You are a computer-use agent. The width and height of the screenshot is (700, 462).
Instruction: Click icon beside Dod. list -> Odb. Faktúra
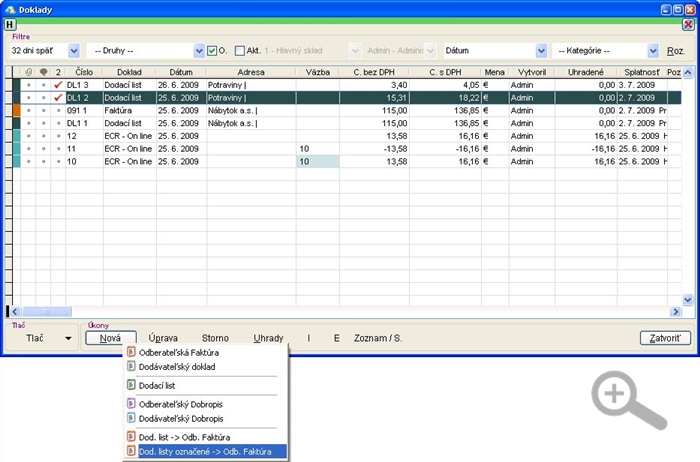tap(130, 437)
